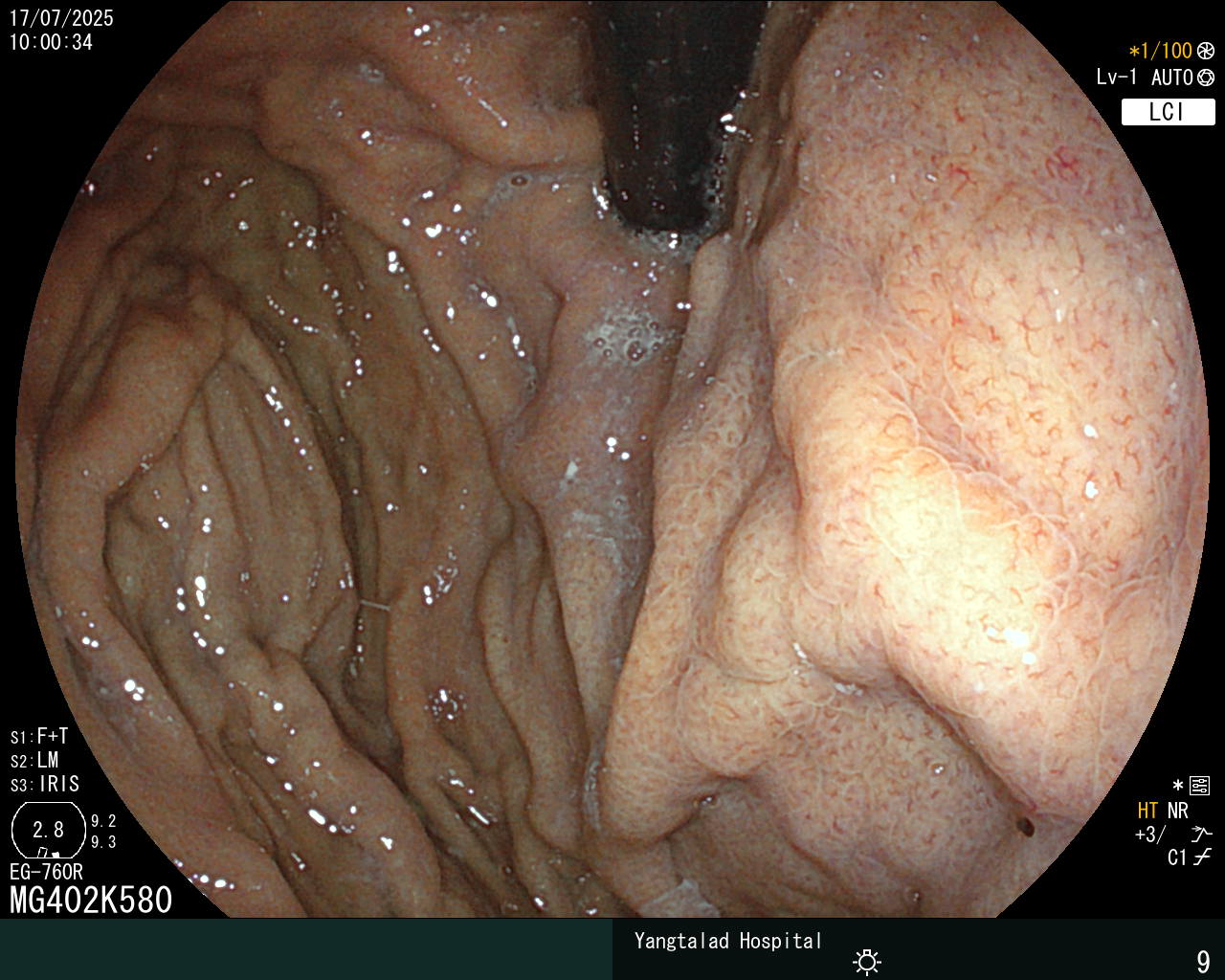Click the S1:F+T switch assignment
The height and width of the screenshot is (980, 1225).
click(39, 737)
